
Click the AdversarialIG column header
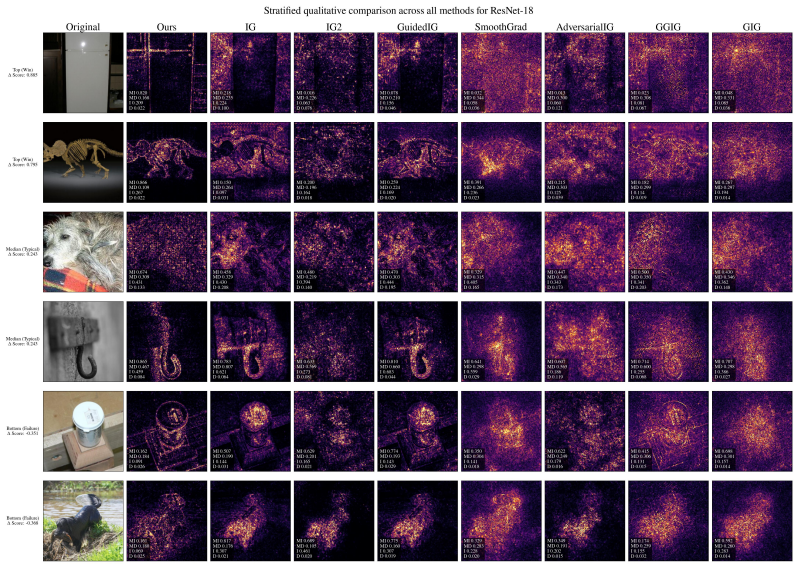point(584,27)
